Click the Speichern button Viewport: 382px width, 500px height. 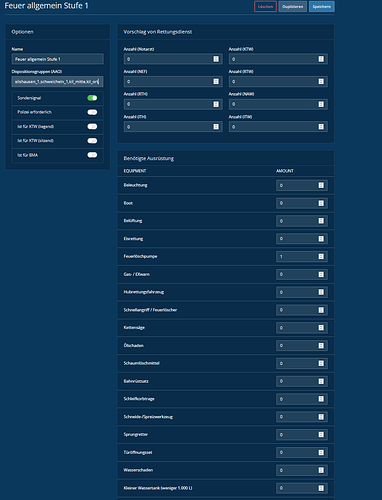click(322, 7)
